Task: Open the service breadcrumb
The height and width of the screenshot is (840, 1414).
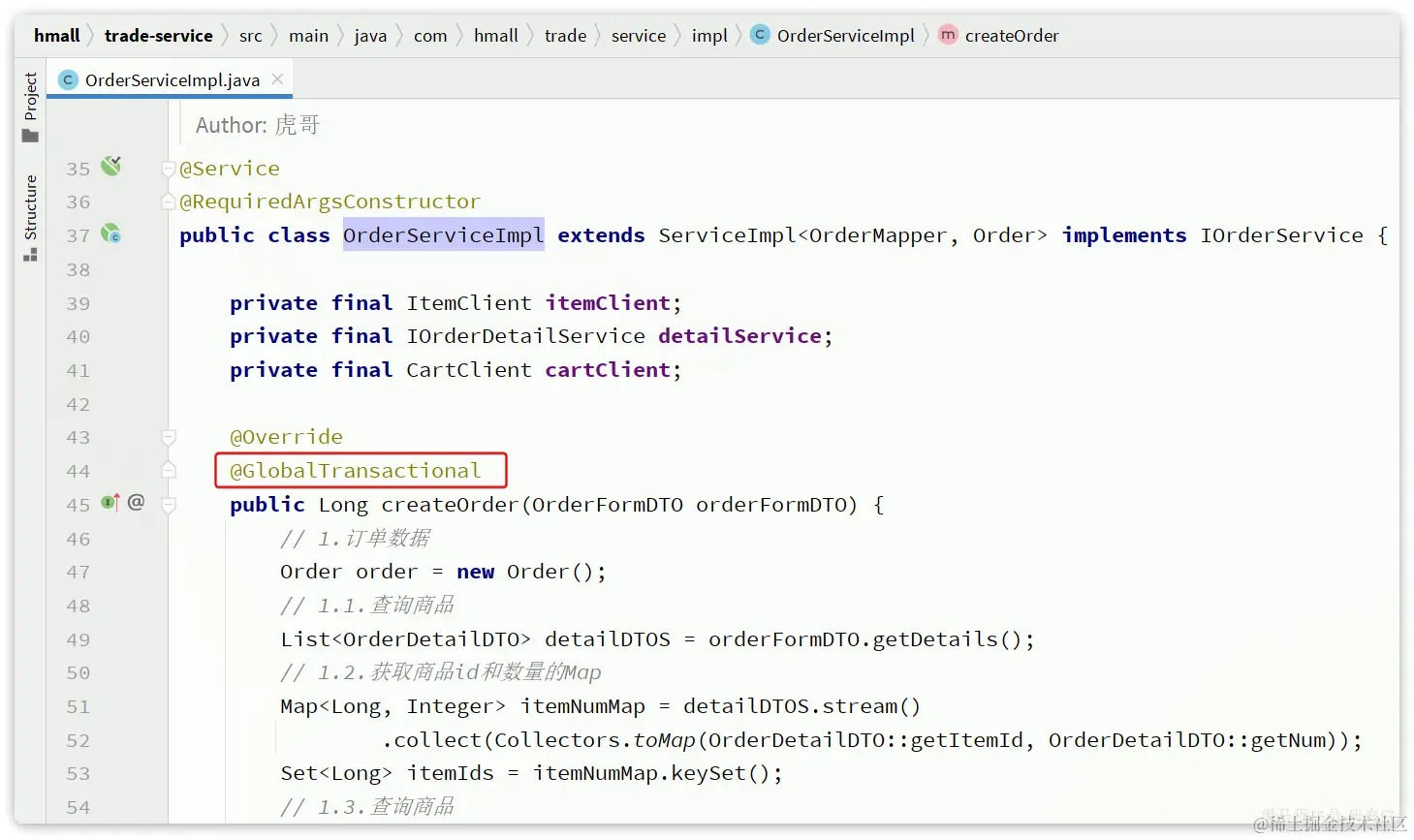Action: pyautogui.click(x=639, y=36)
